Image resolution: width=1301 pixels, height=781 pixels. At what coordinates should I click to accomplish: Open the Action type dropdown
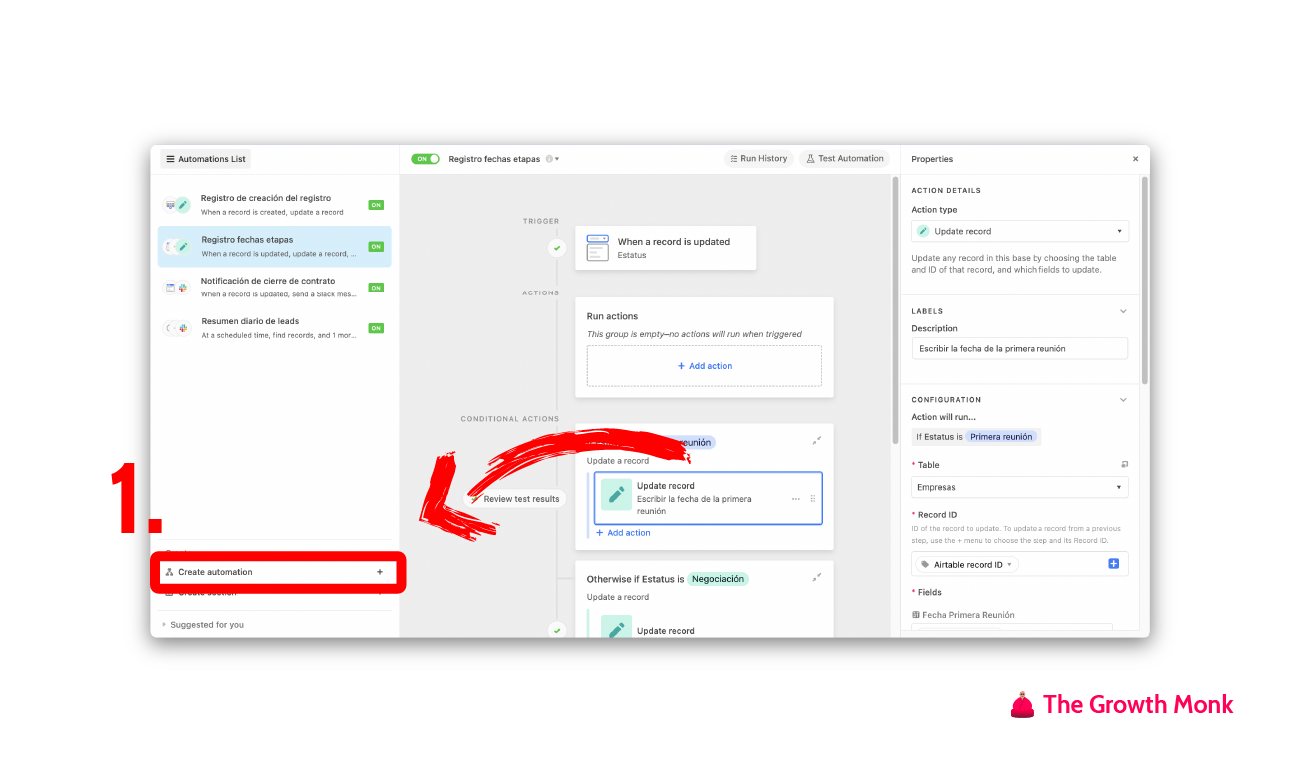1020,231
